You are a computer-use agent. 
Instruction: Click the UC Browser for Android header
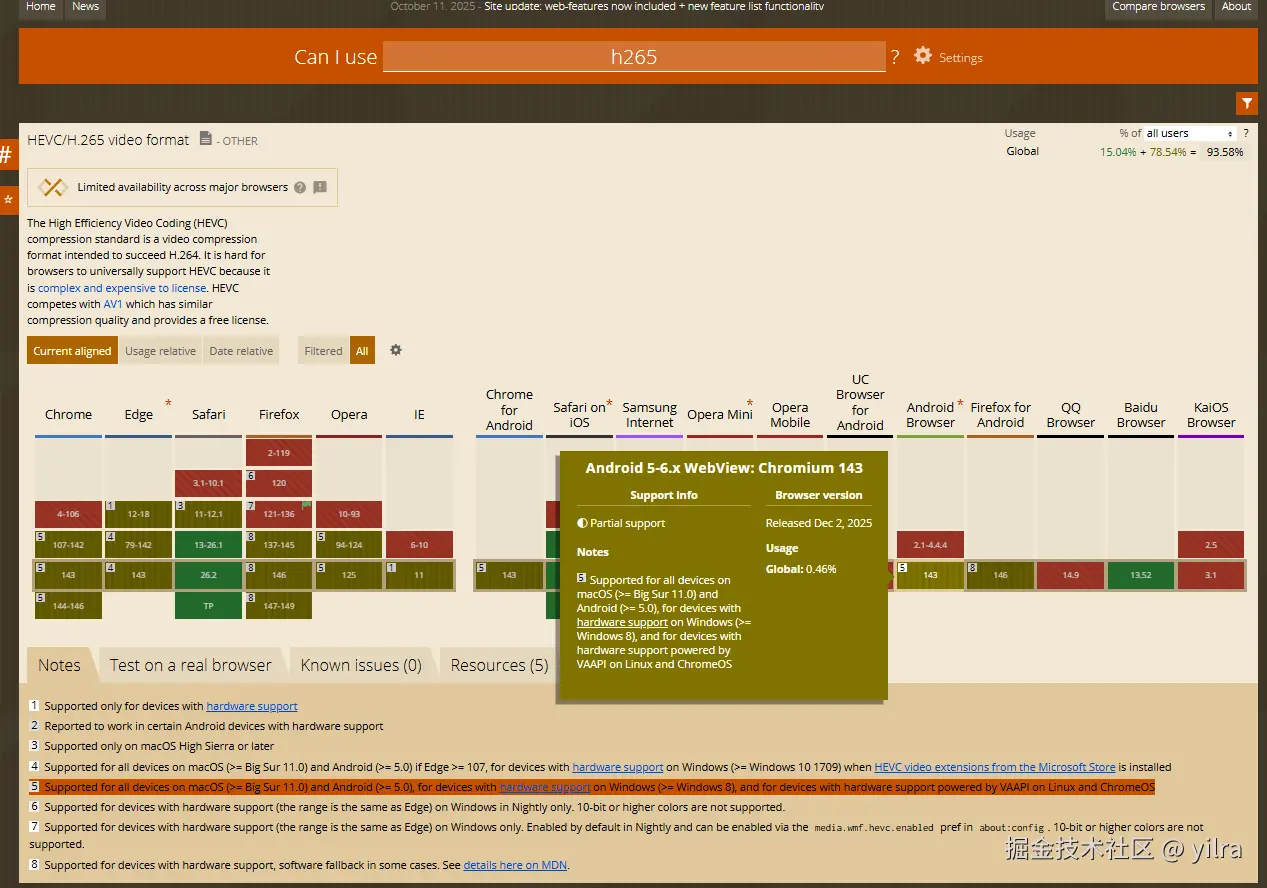click(x=860, y=402)
